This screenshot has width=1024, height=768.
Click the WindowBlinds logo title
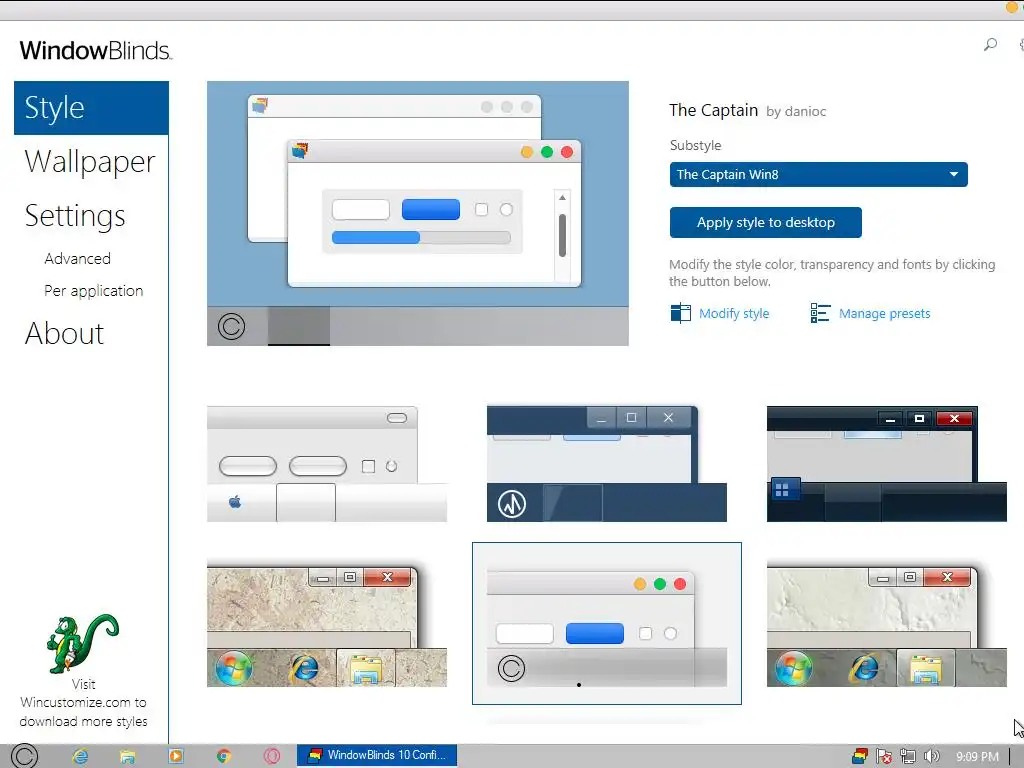95,50
